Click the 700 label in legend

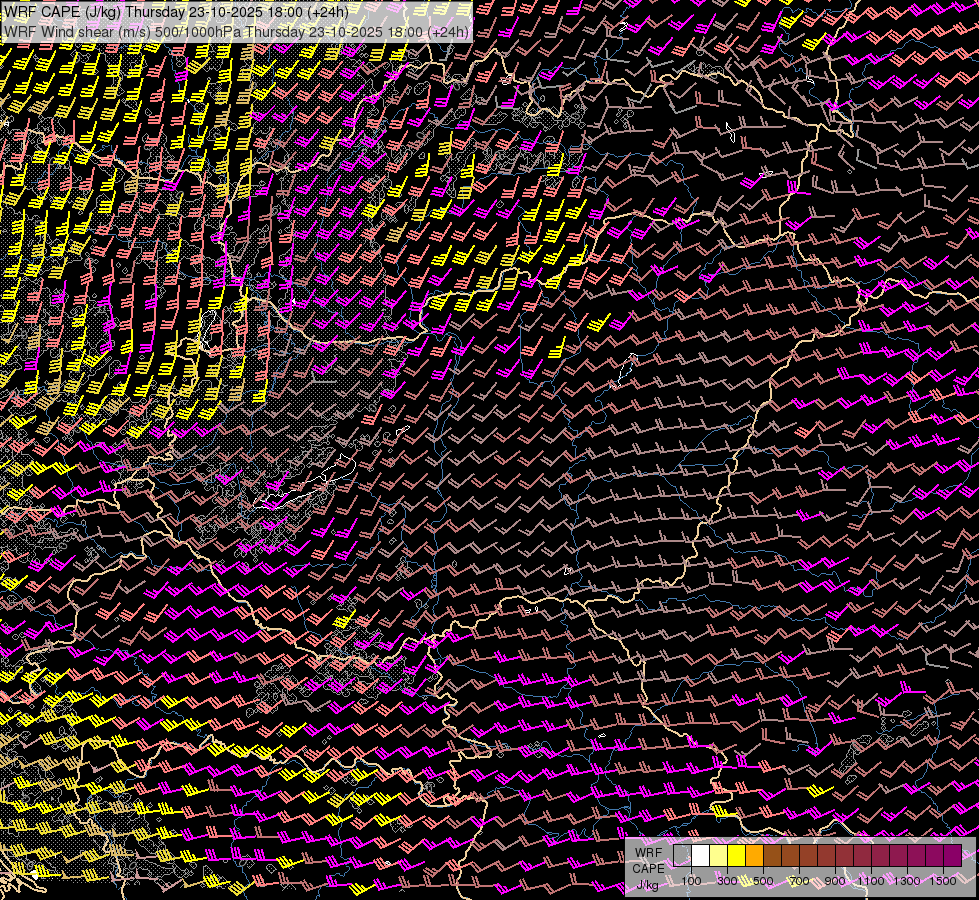coord(799,881)
